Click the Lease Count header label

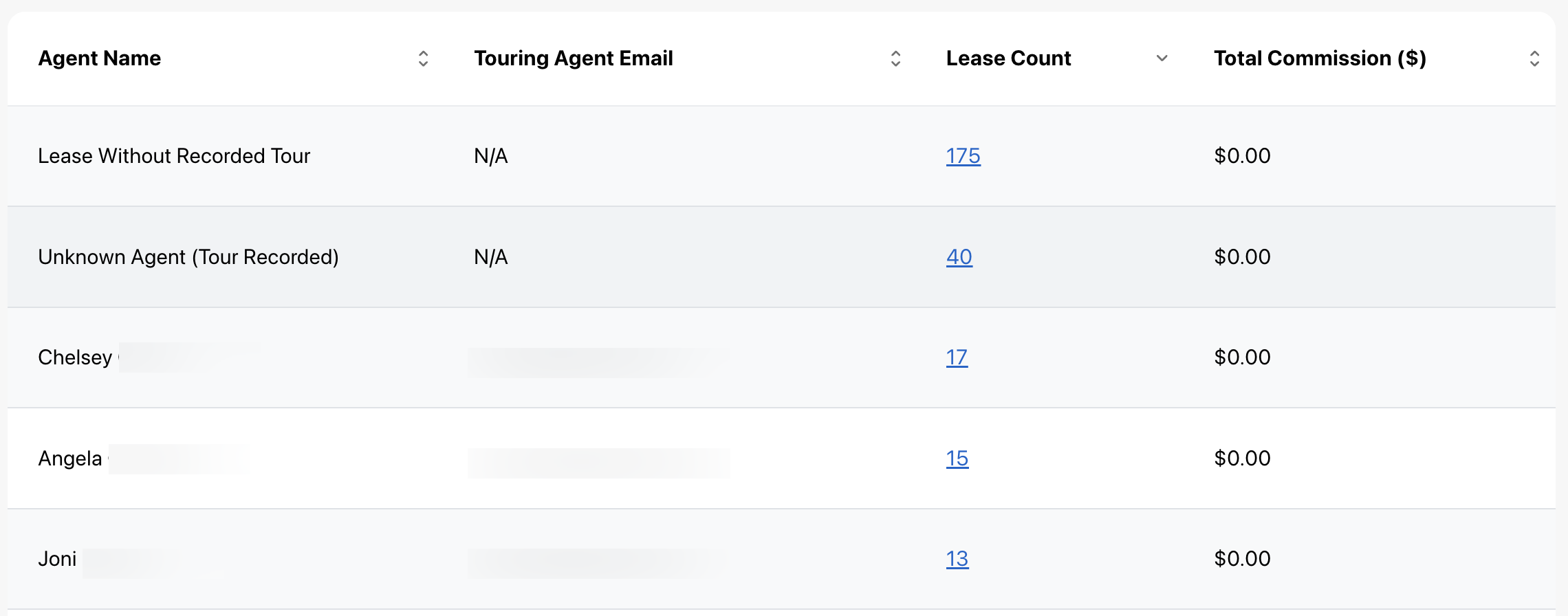pos(1008,58)
